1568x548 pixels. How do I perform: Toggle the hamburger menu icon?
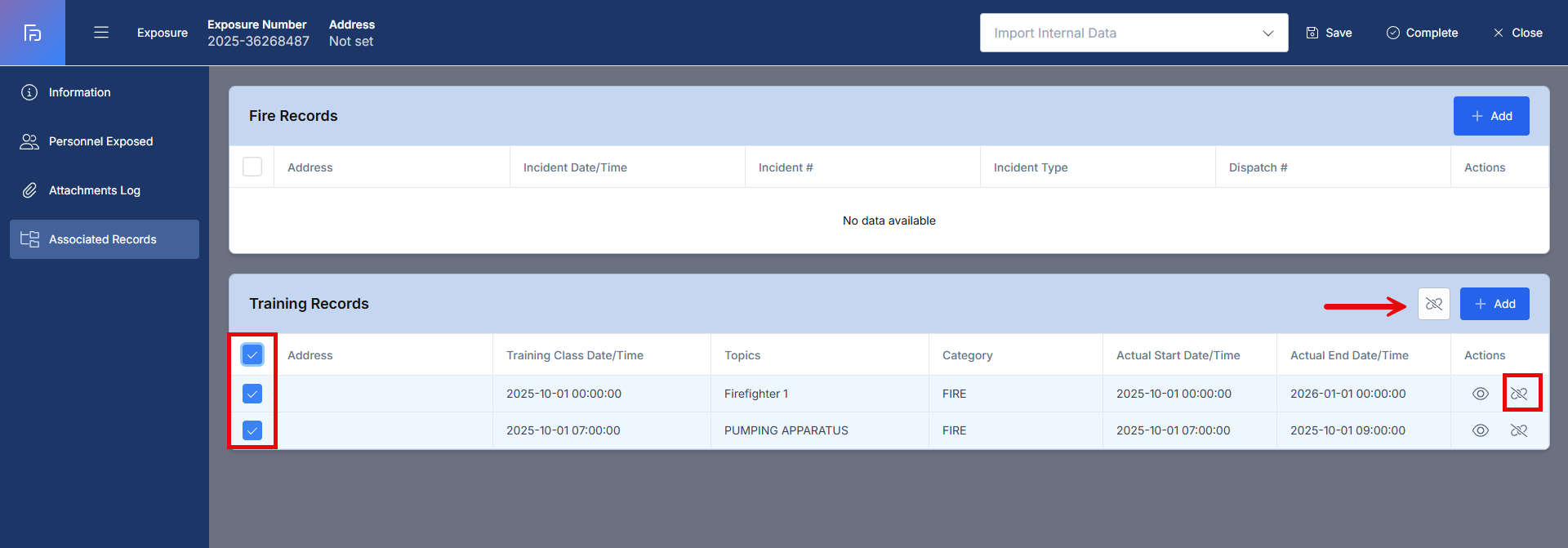101,33
